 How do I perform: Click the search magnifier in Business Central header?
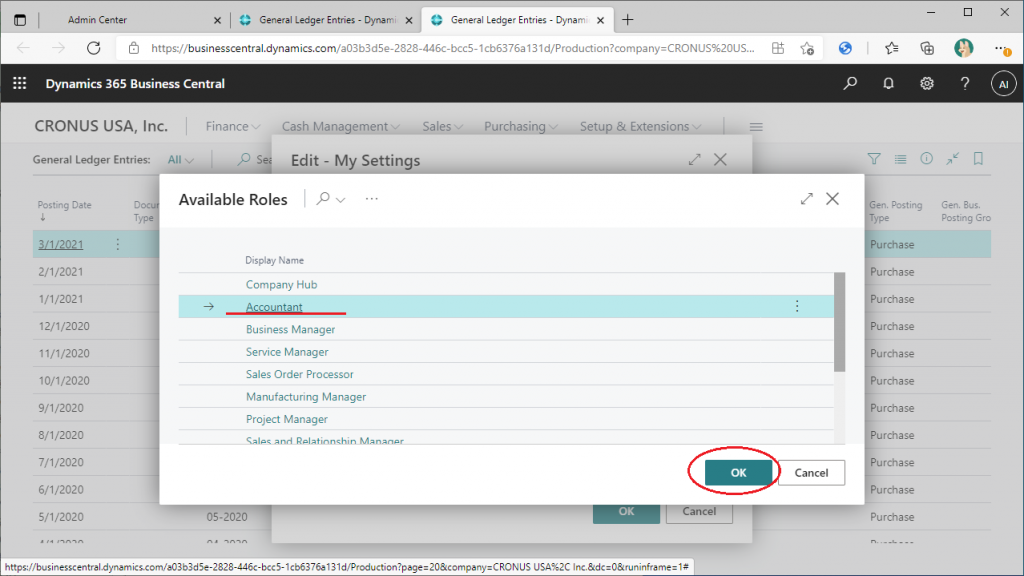click(850, 84)
